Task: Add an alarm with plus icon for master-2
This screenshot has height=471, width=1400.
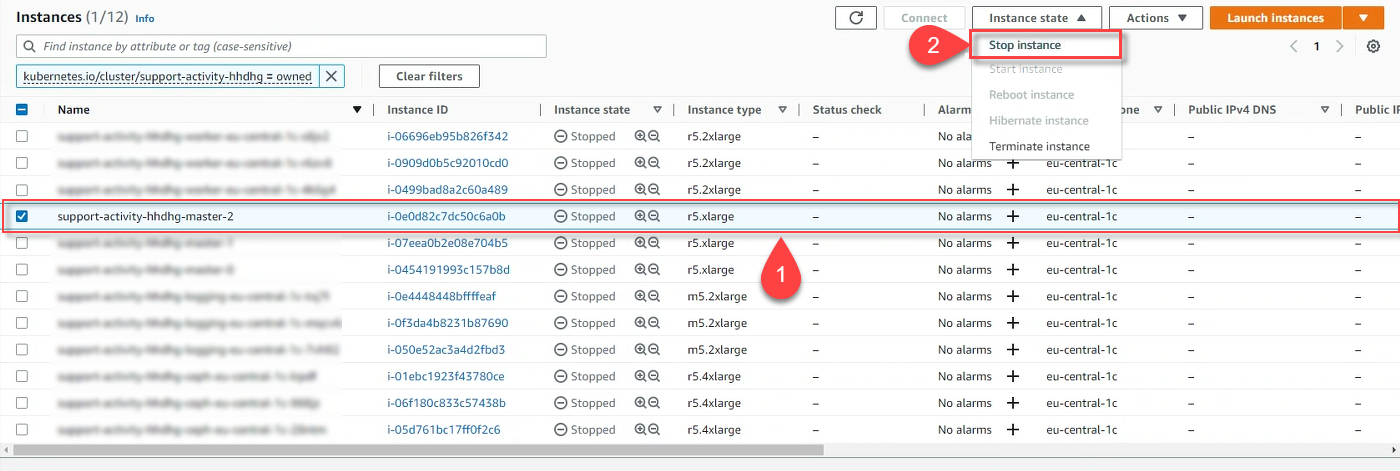Action: (1012, 216)
